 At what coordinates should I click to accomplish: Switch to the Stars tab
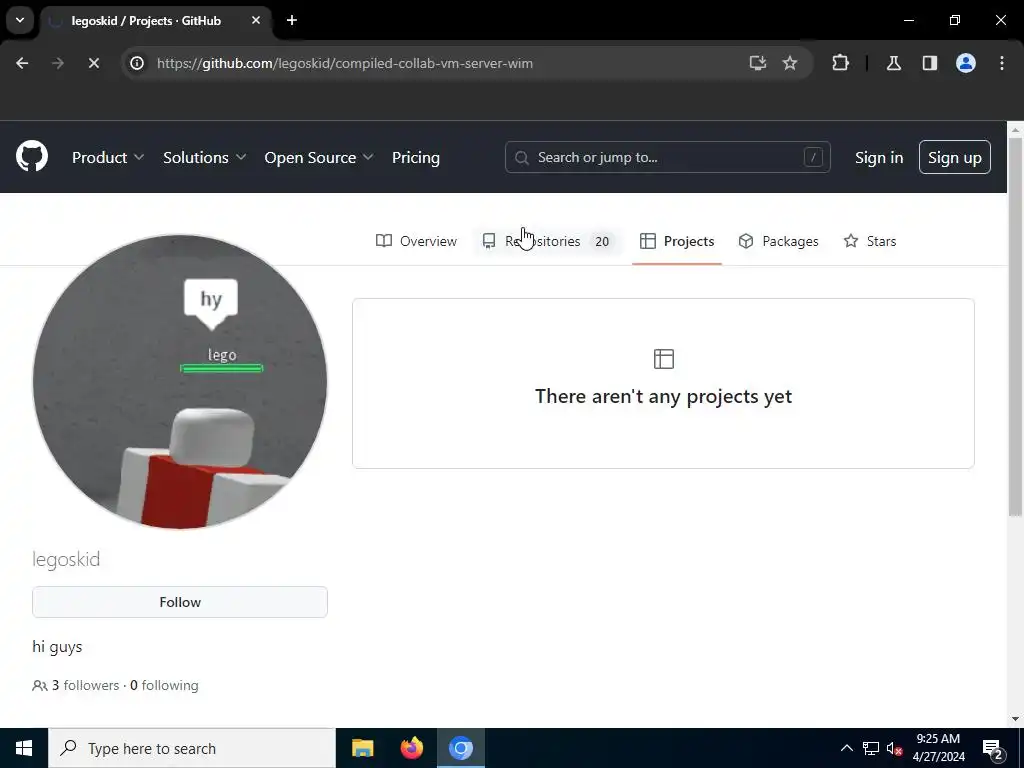870,241
